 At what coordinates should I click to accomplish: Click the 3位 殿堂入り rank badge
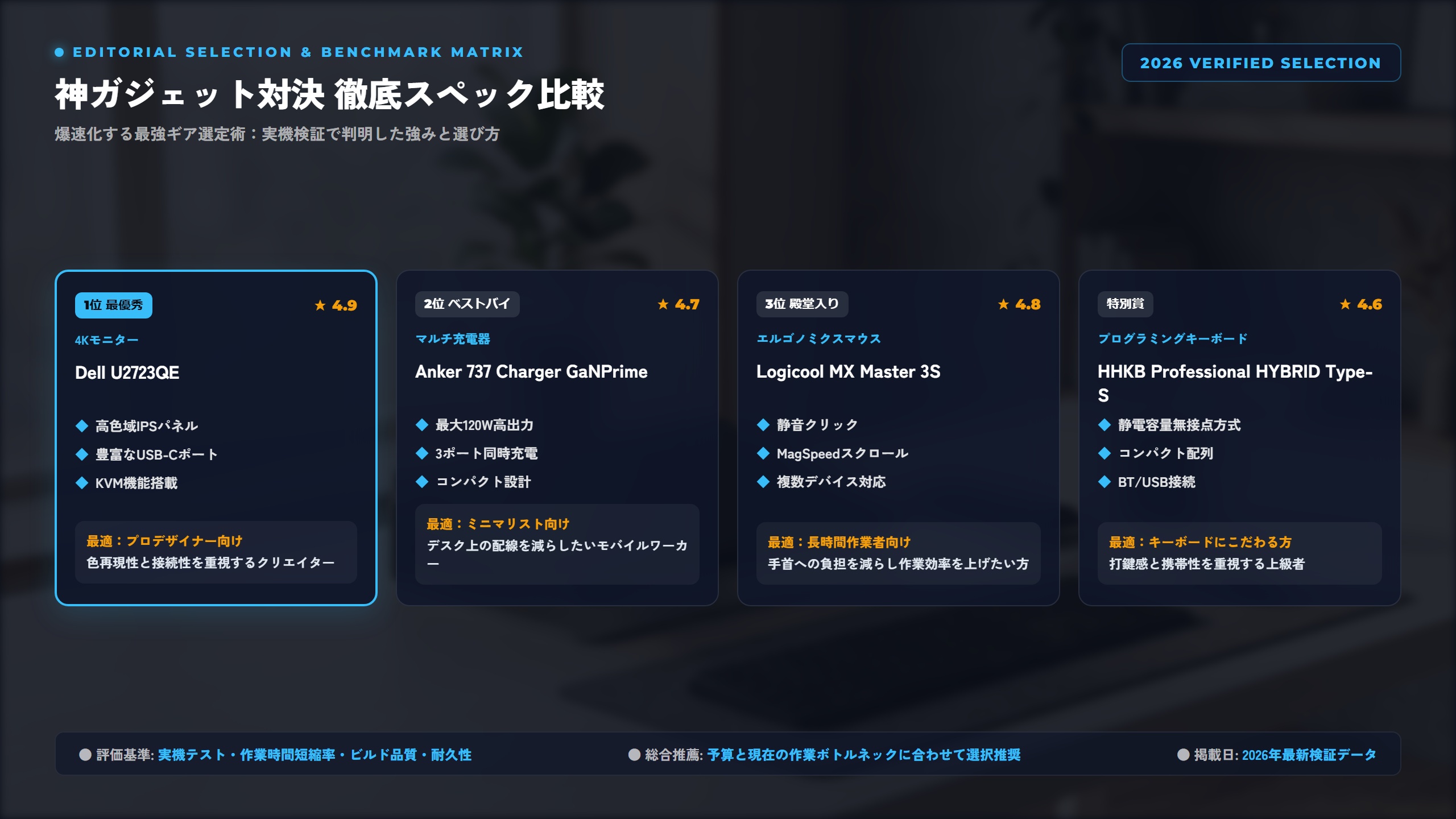[802, 304]
